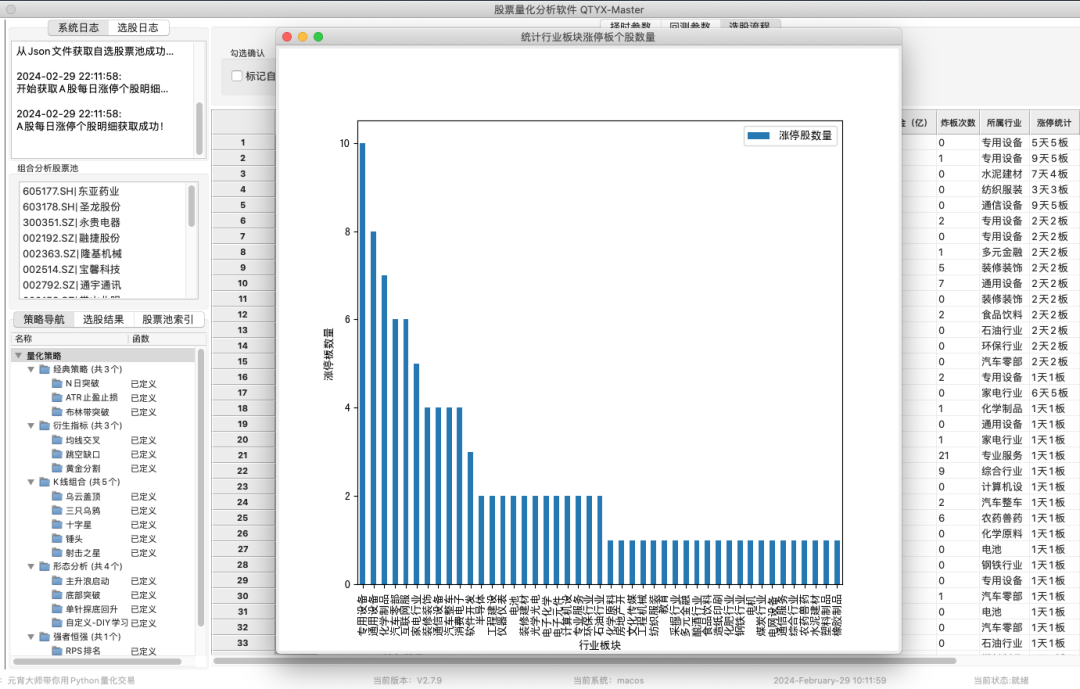The height and width of the screenshot is (689, 1080).
Task: Click the 名称 header in strategy tree
Action: coord(70,338)
